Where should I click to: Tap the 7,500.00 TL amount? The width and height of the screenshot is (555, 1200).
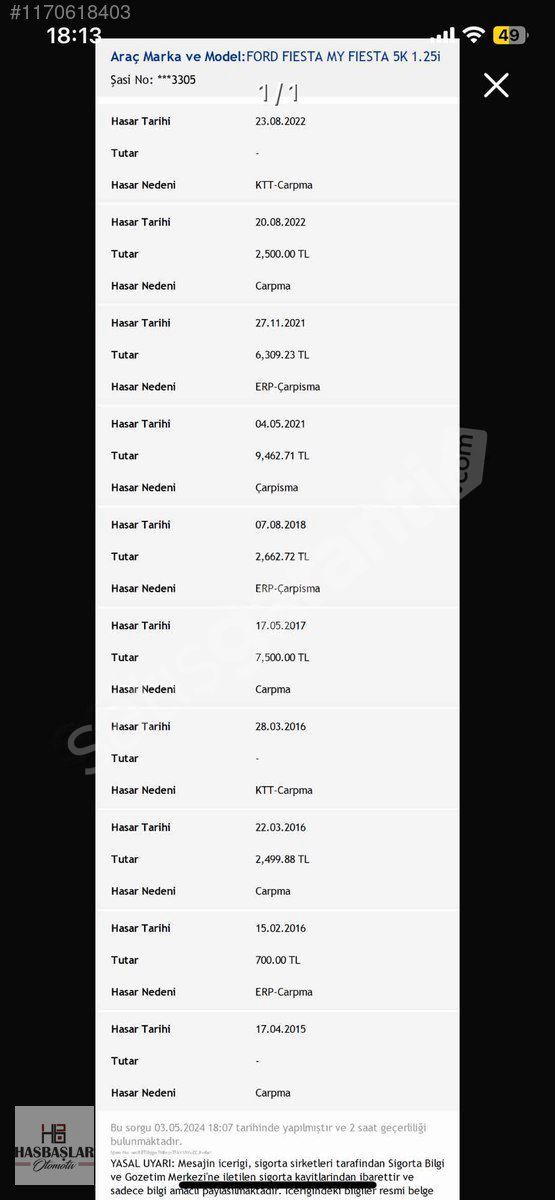click(x=282, y=657)
